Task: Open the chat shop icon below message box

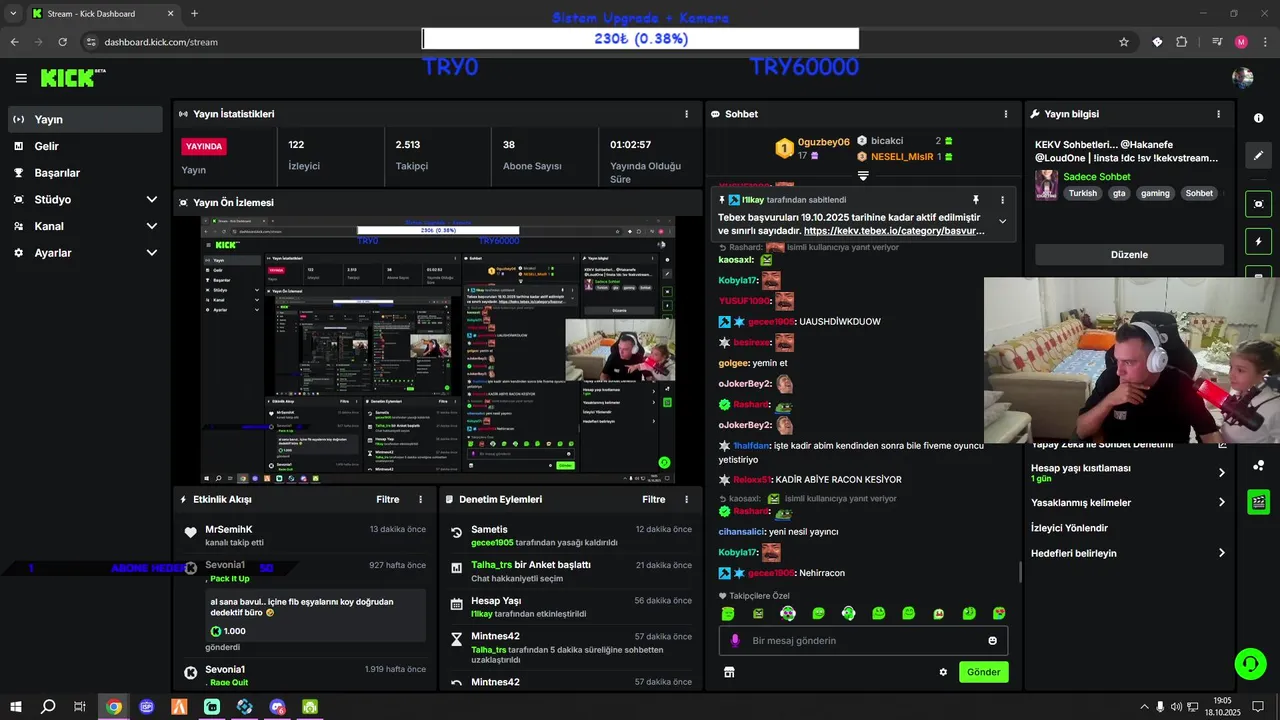Action: (729, 672)
